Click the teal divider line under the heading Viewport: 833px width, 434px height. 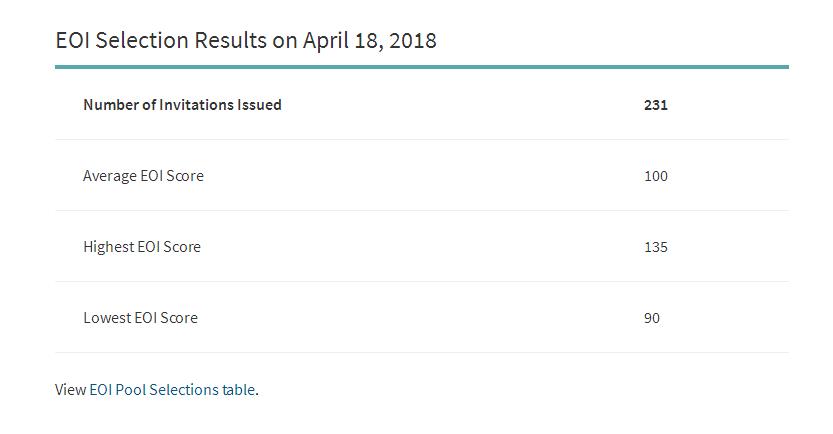click(421, 67)
